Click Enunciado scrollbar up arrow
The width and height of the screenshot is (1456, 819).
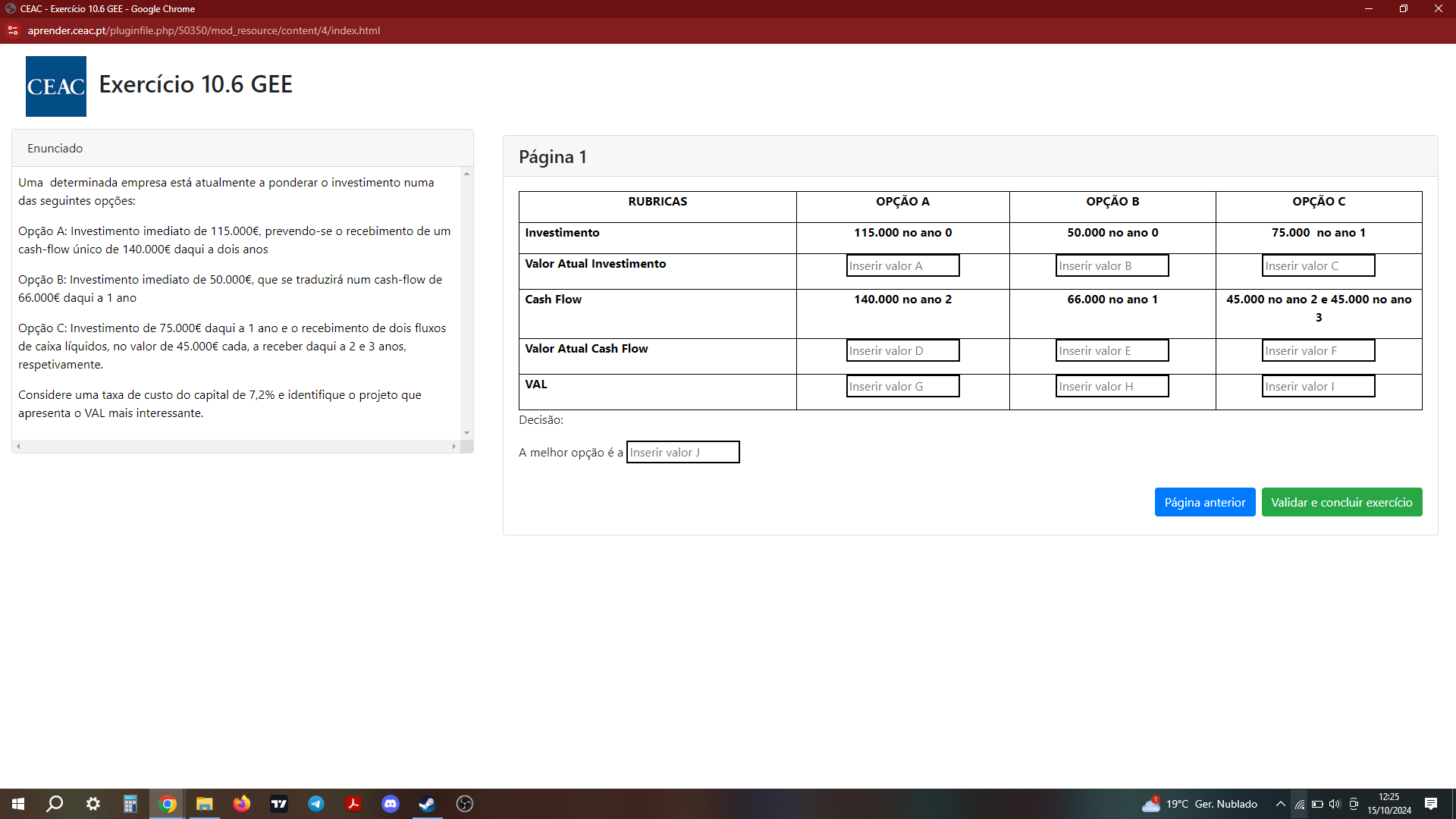pos(466,174)
